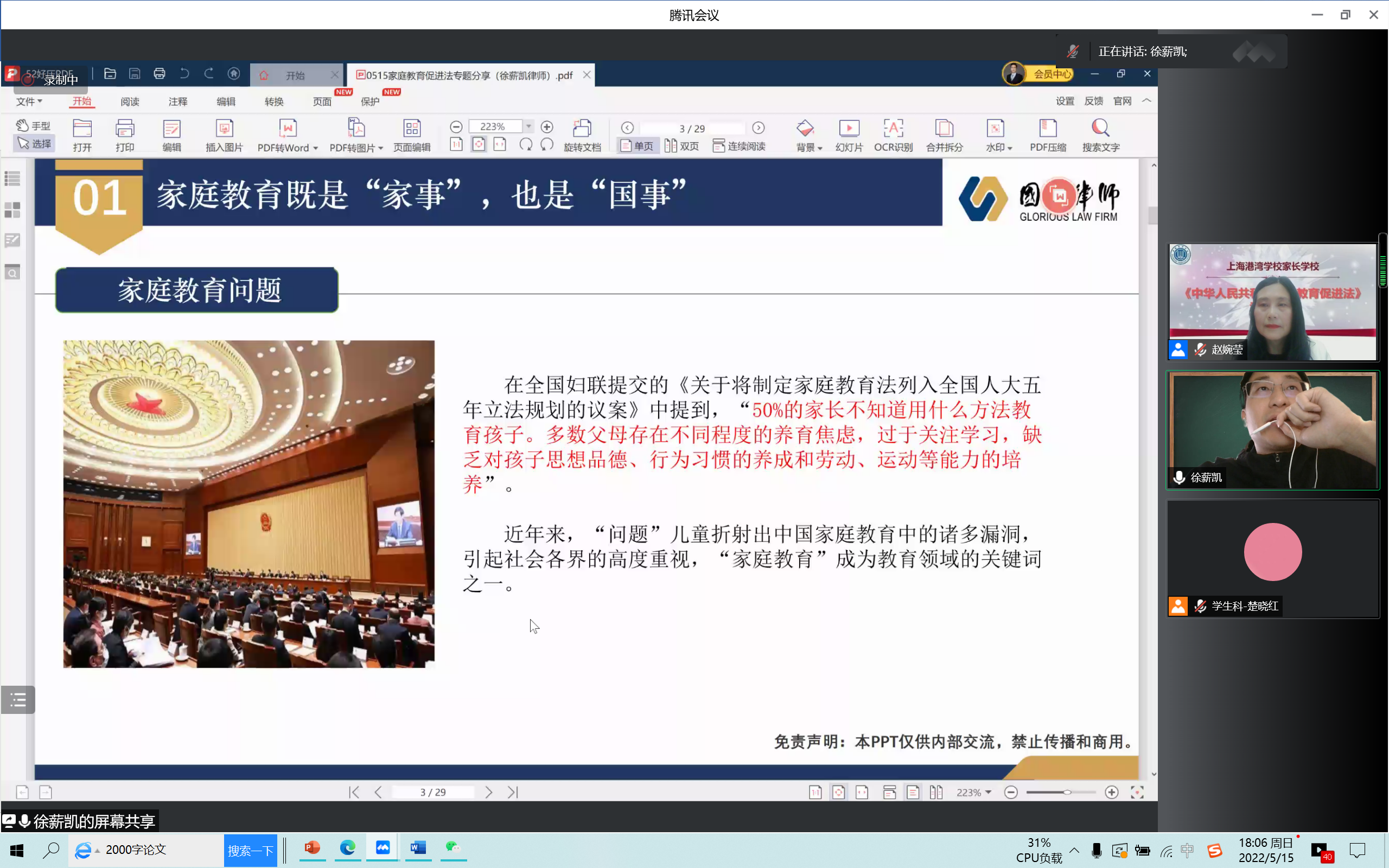The image size is (1389, 868).
Task: Open the thumbnails panel in left sidebar
Action: click(12, 209)
